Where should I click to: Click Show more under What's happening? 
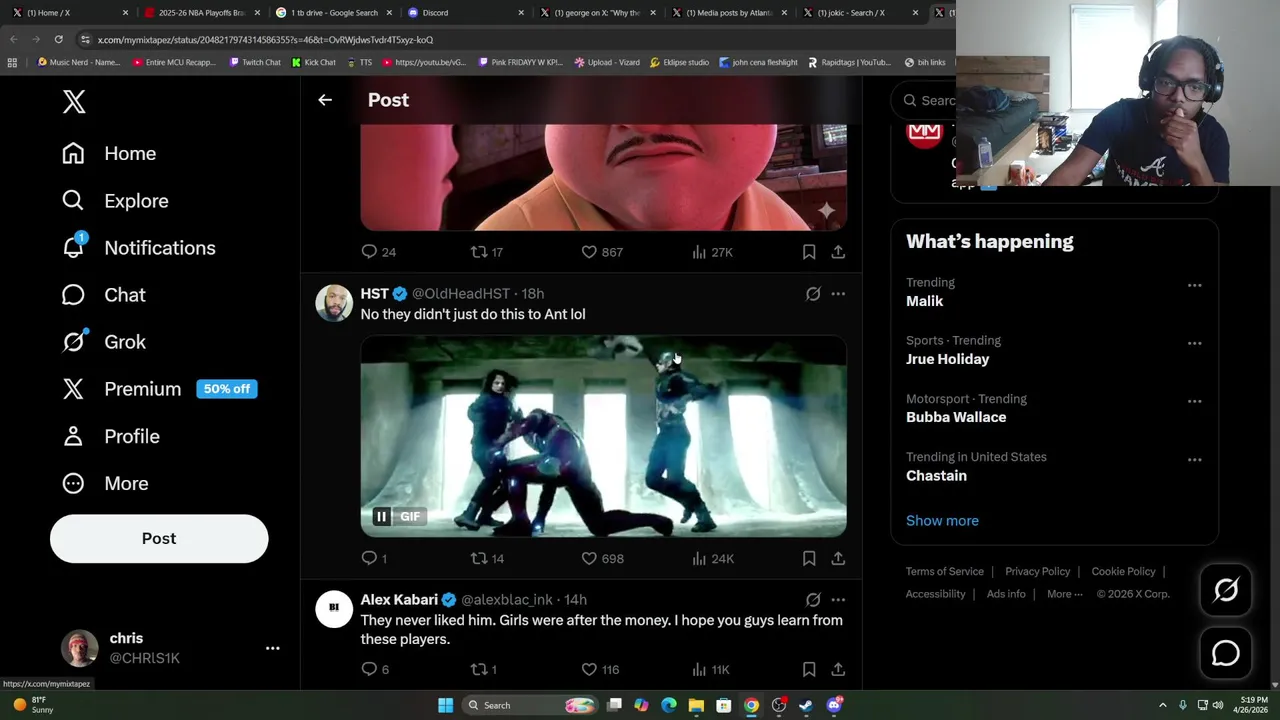pos(942,521)
